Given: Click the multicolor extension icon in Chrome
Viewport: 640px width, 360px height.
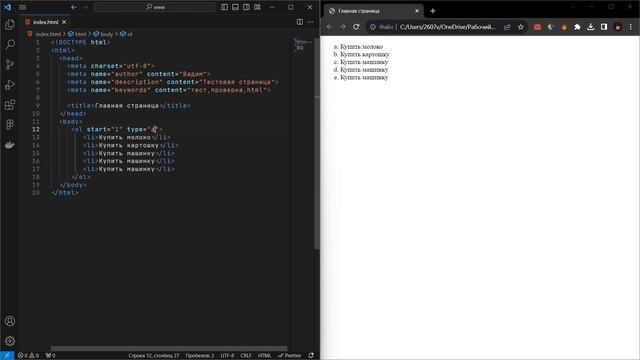Looking at the screenshot, I should coord(551,27).
